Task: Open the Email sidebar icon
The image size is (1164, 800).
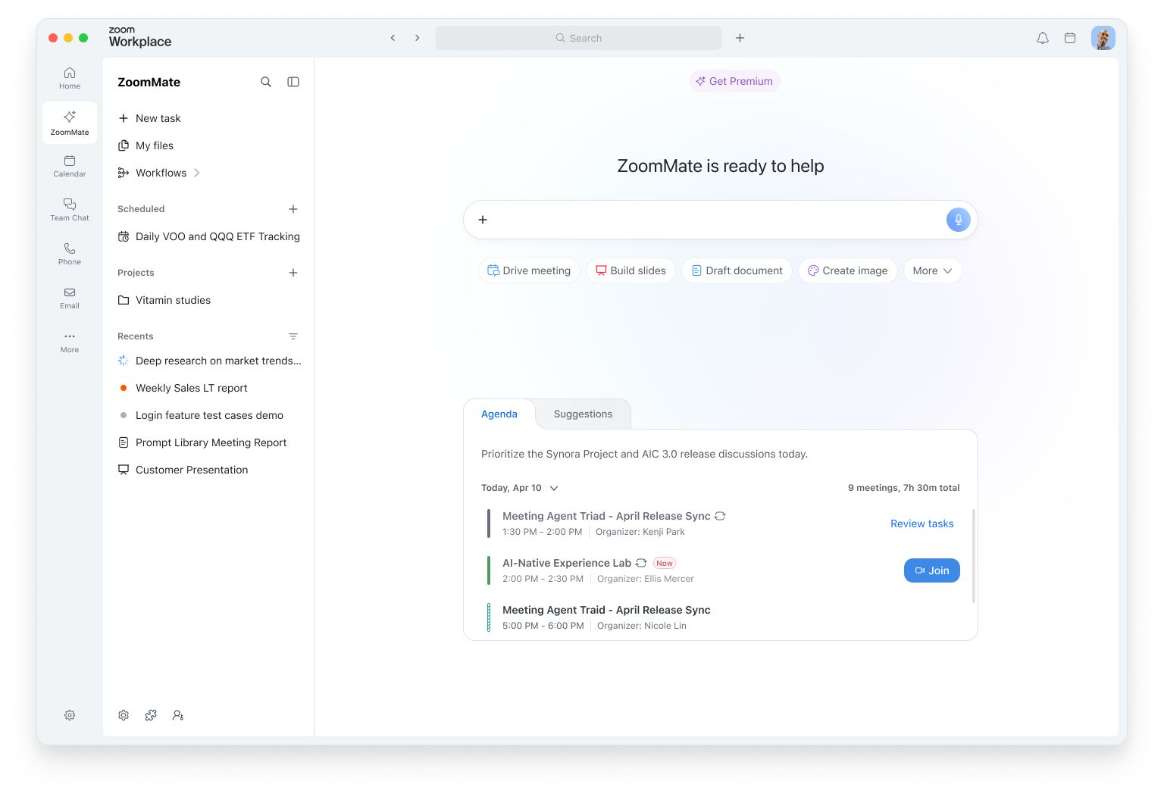Action: tap(70, 298)
